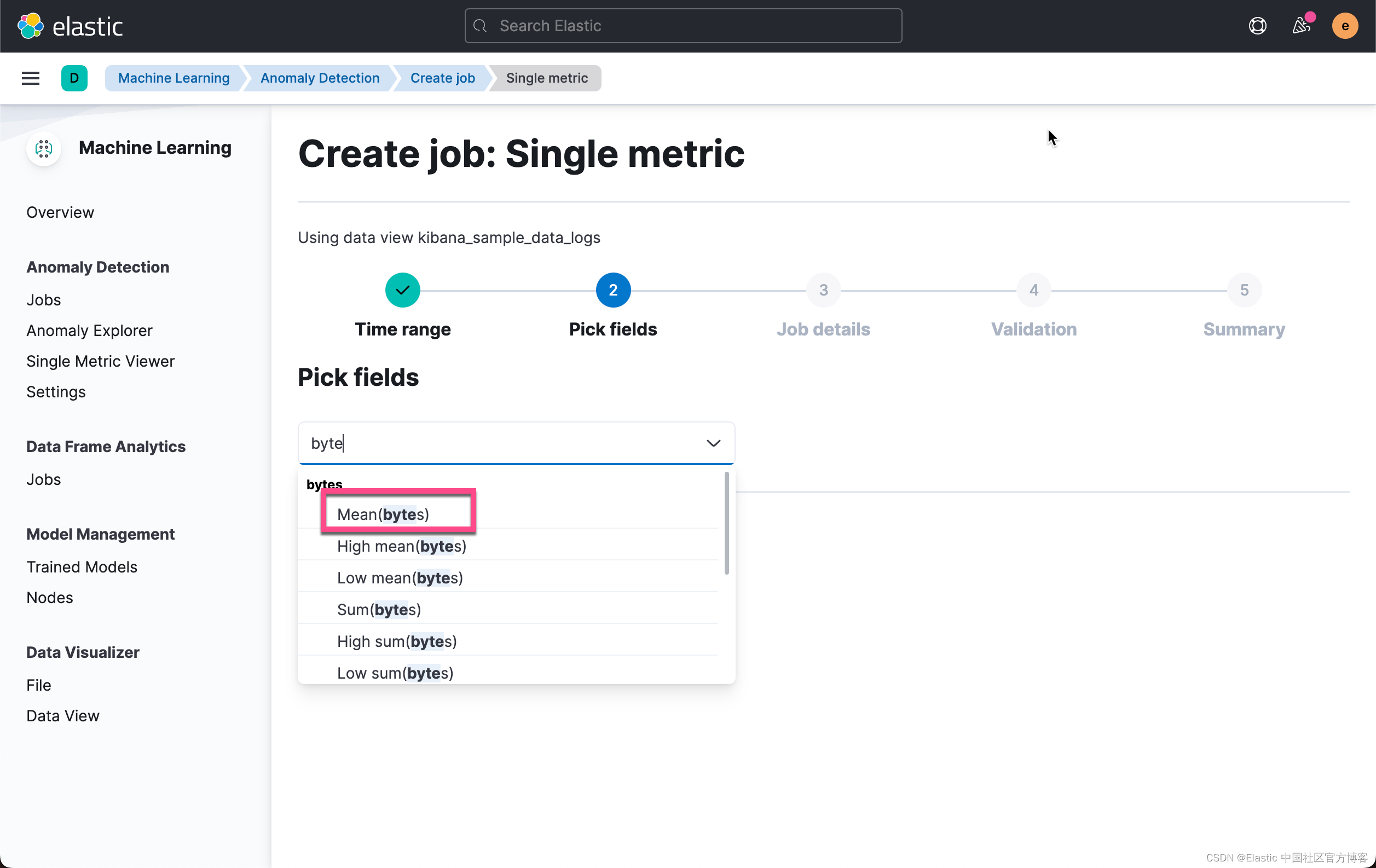Pick Low mean(bytes) option
This screenshot has height=868, width=1376.
400,578
